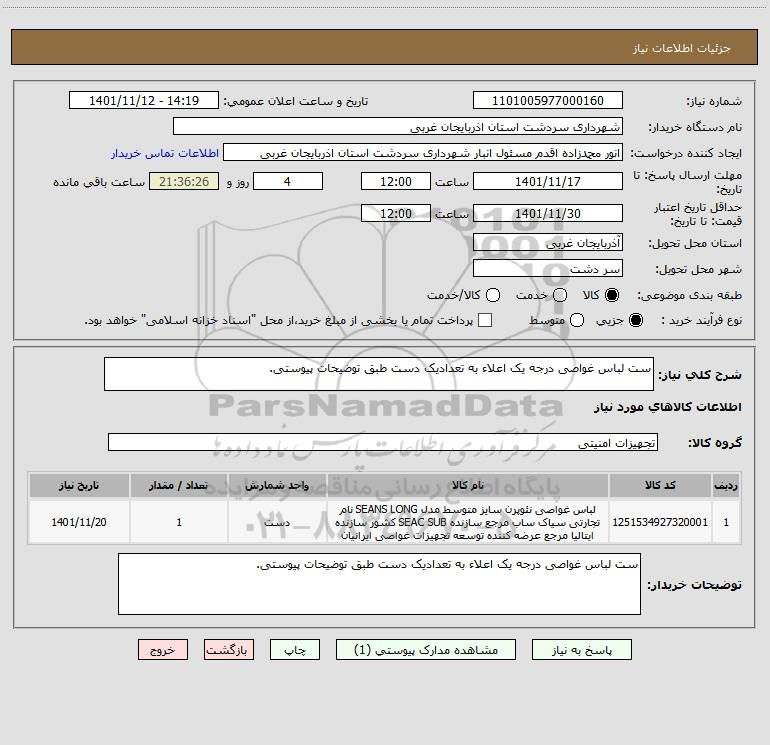770x745 pixels.
Task: Click the شرح کلی نیاز text area
Action: coord(379,374)
